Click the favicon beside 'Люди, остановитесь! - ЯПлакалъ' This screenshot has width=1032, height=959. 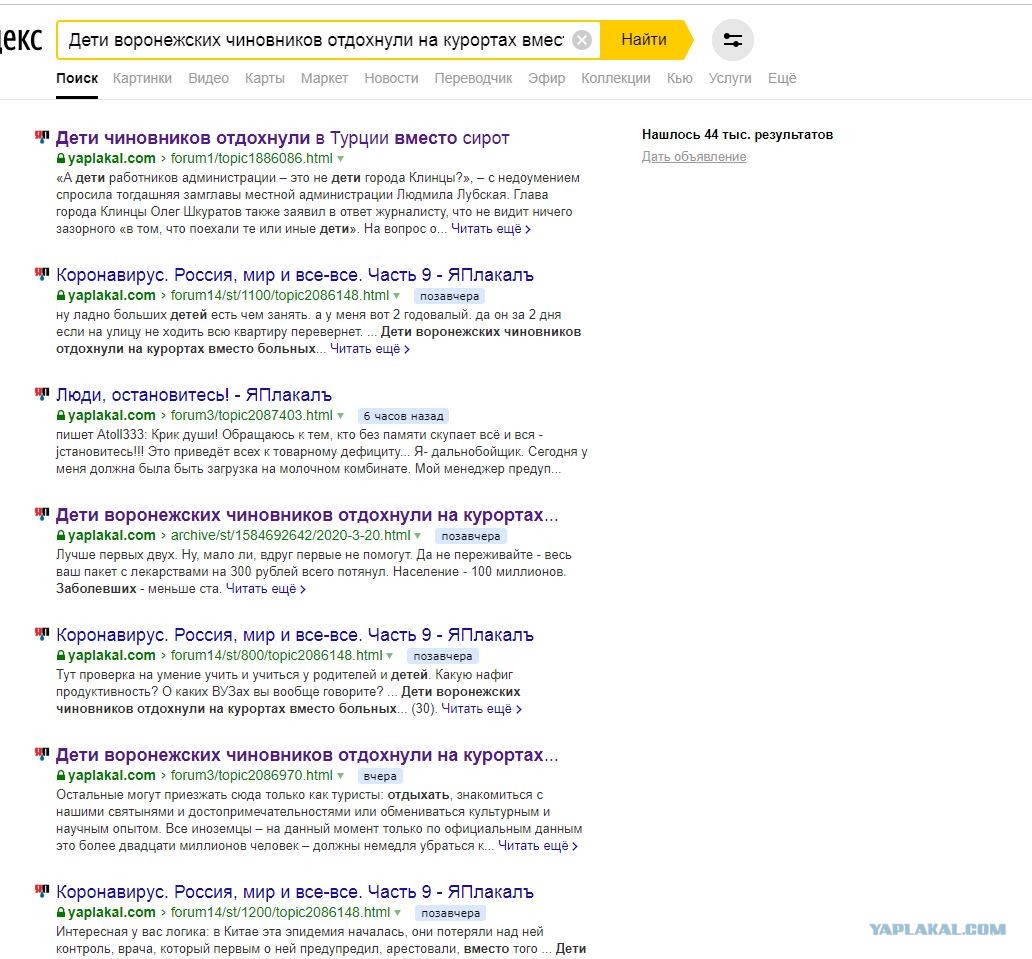tap(42, 394)
